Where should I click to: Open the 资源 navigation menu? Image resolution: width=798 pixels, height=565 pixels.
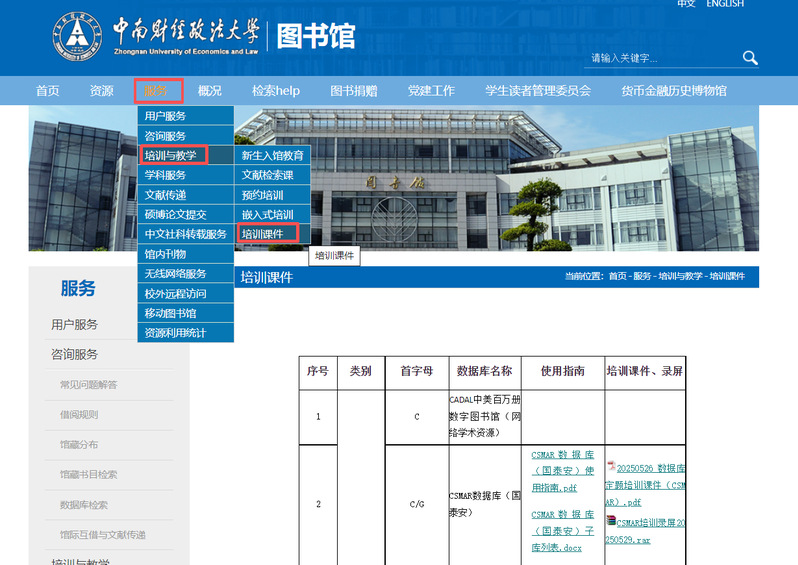101,91
